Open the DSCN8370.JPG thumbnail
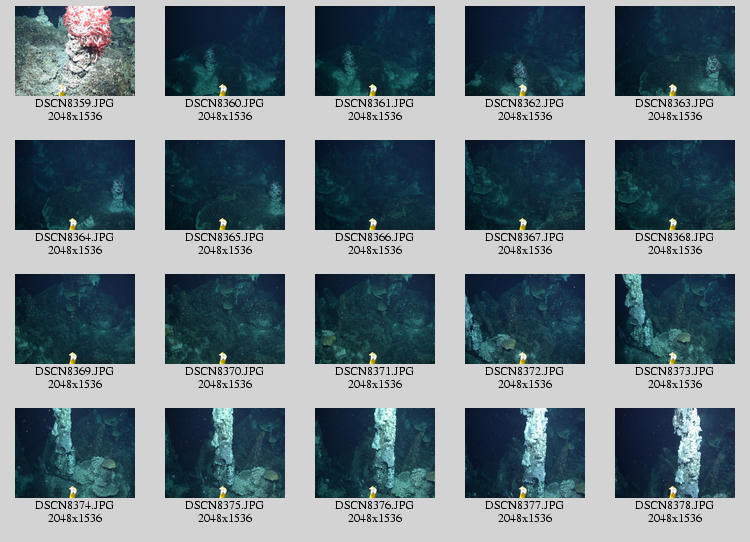This screenshot has width=750, height=542. click(225, 319)
